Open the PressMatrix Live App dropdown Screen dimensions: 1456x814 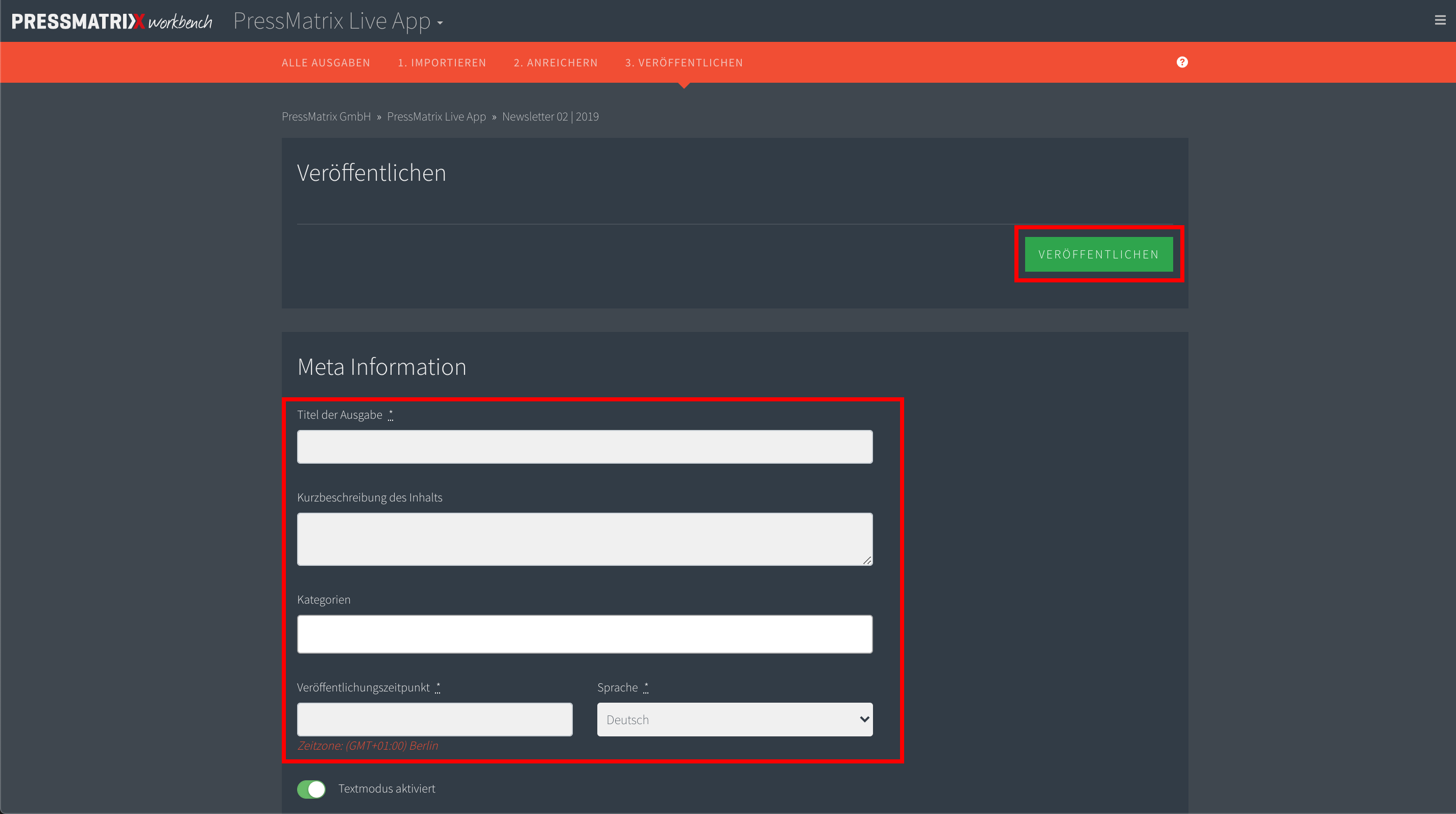tap(338, 21)
